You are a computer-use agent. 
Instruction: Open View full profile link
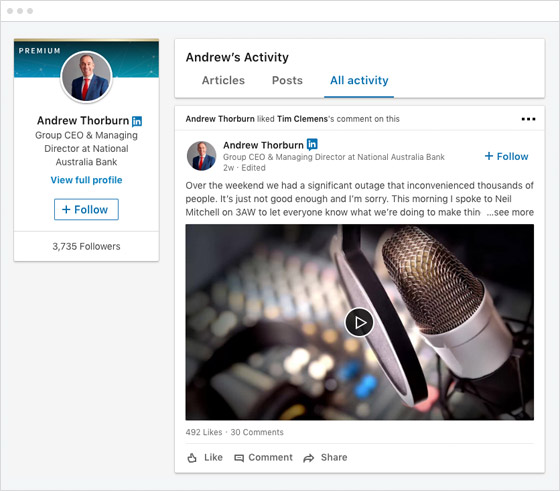(x=86, y=180)
